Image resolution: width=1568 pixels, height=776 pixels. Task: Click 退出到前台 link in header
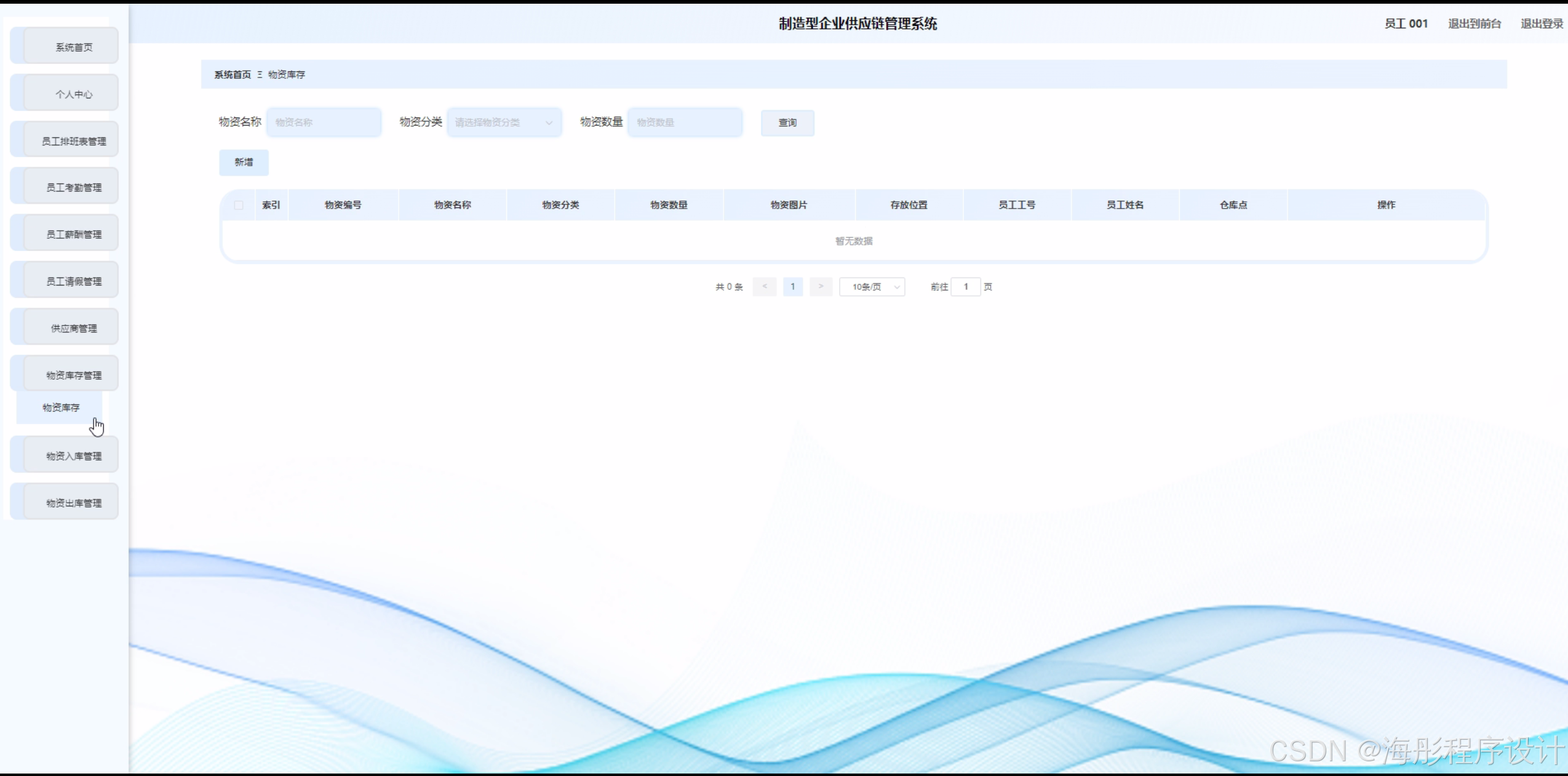tap(1474, 24)
